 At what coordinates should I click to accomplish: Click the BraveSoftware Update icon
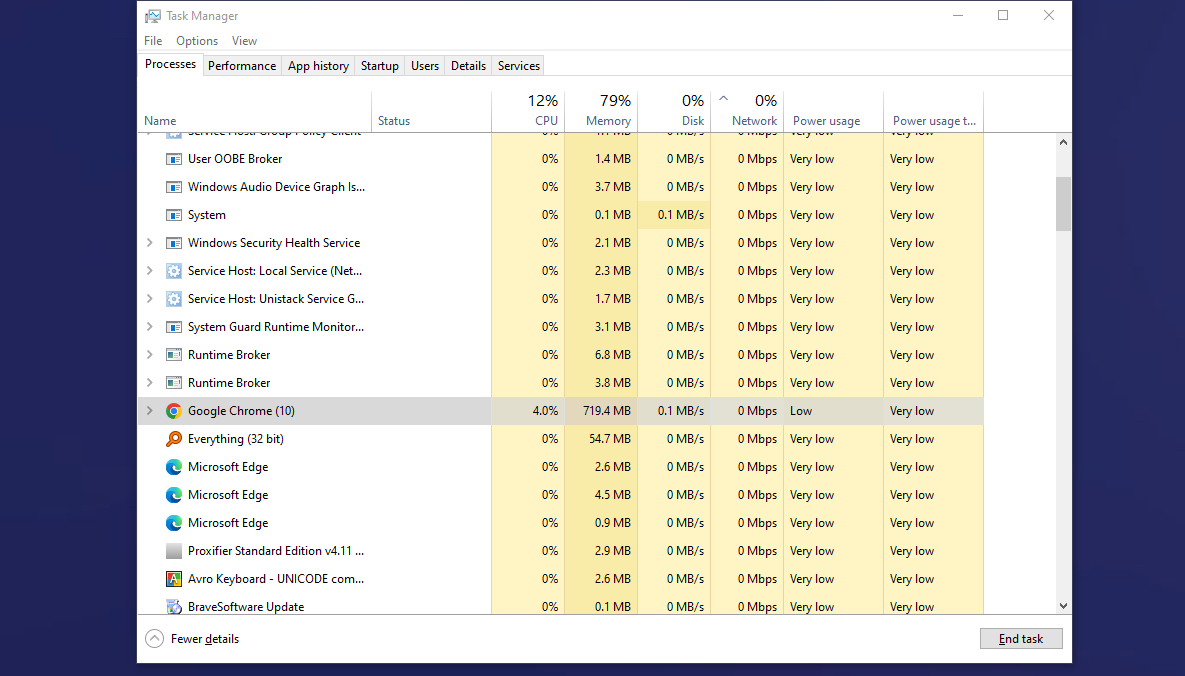pos(173,607)
